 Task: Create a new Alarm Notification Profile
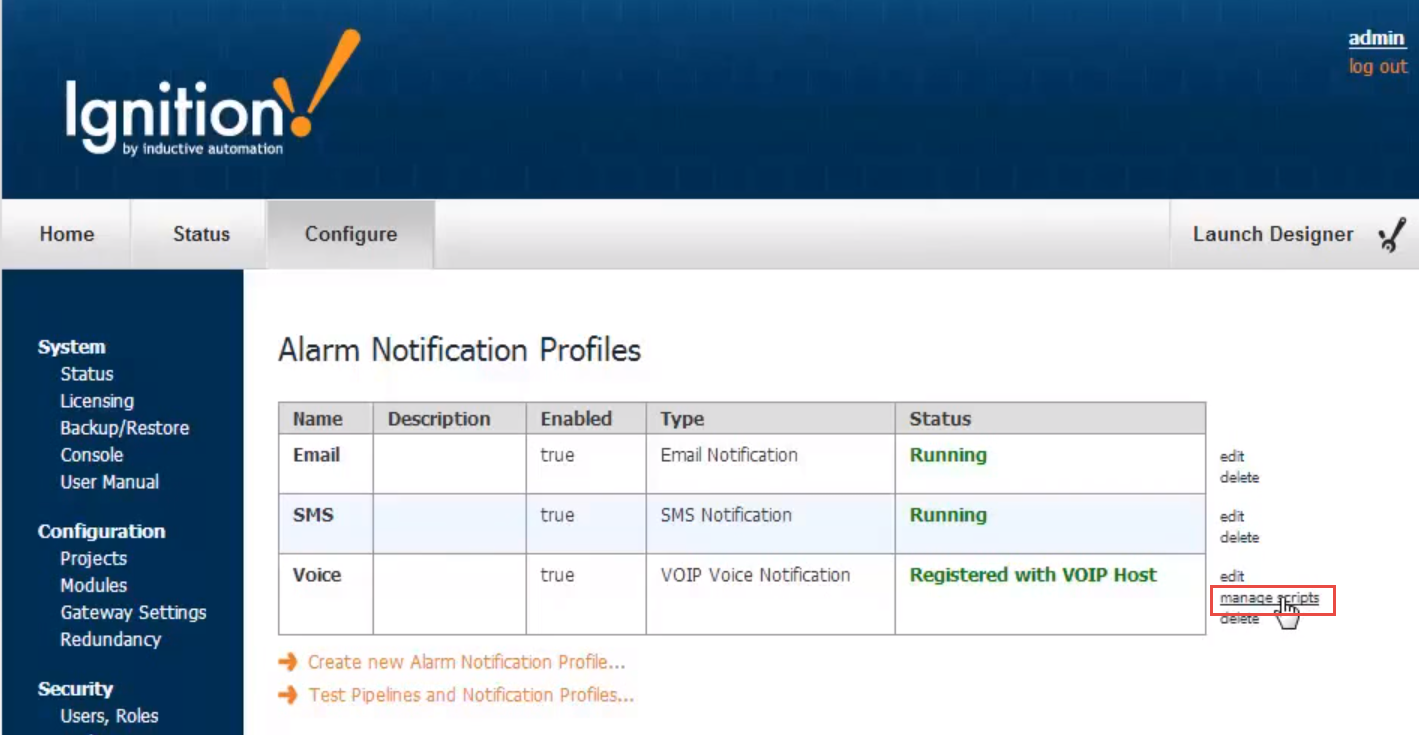tap(466, 662)
